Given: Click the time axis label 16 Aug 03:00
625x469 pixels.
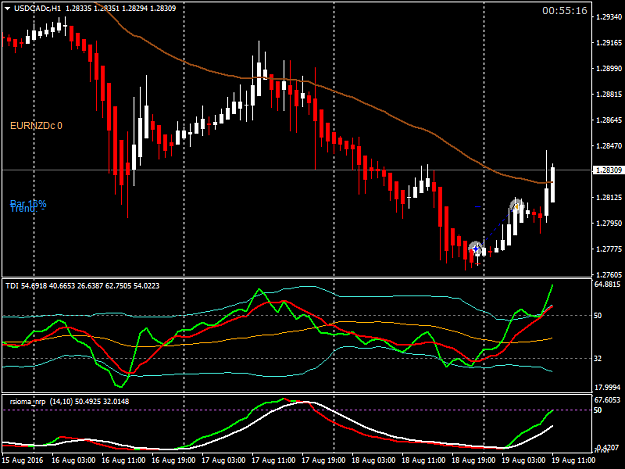Looking at the screenshot, I should [x=73, y=460].
